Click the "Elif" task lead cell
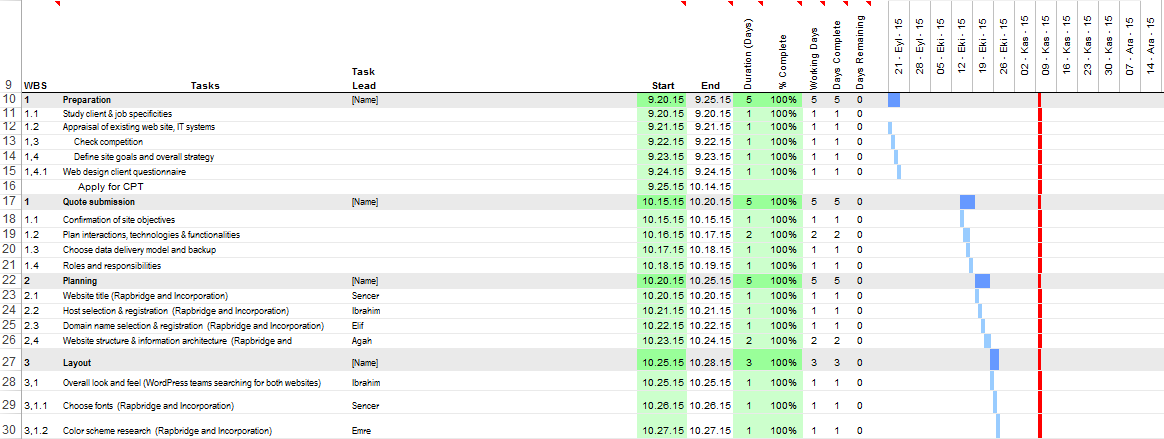1164x439 pixels. [x=360, y=326]
